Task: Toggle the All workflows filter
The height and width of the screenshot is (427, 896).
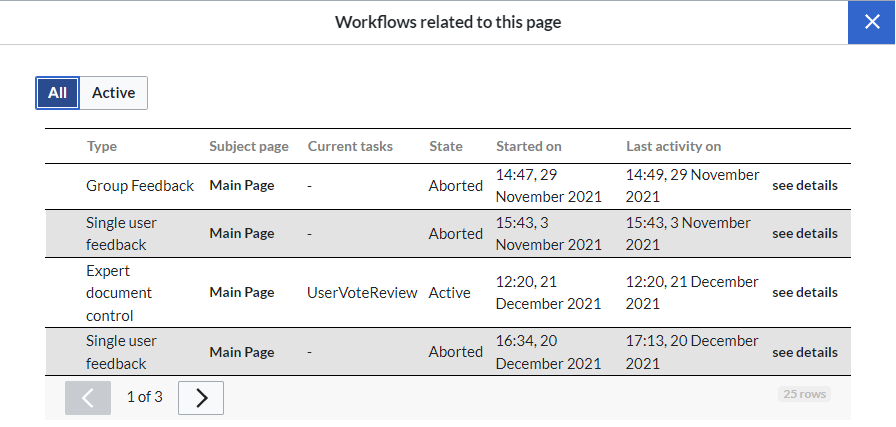Action: pyautogui.click(x=57, y=93)
